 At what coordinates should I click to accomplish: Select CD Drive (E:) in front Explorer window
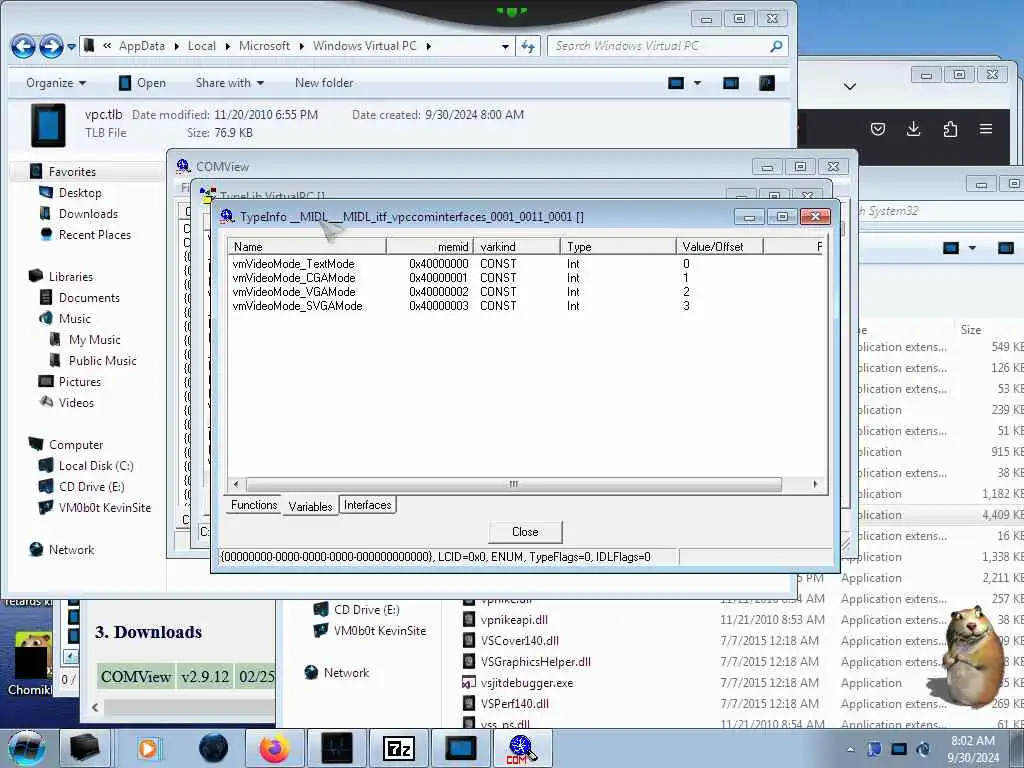91,487
